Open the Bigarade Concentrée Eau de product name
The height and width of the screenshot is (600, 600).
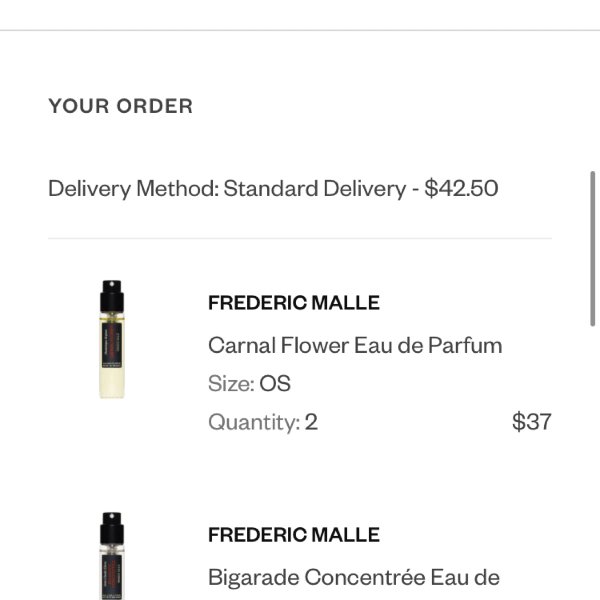click(354, 577)
